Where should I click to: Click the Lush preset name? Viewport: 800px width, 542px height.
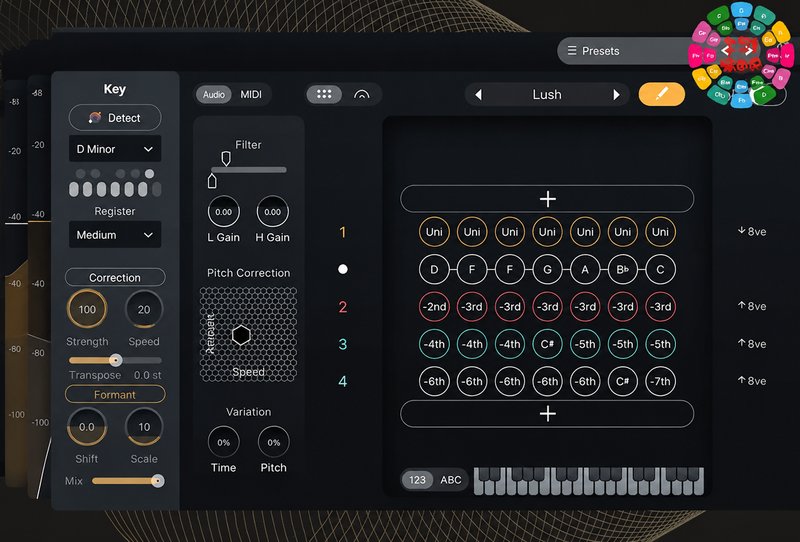547,94
